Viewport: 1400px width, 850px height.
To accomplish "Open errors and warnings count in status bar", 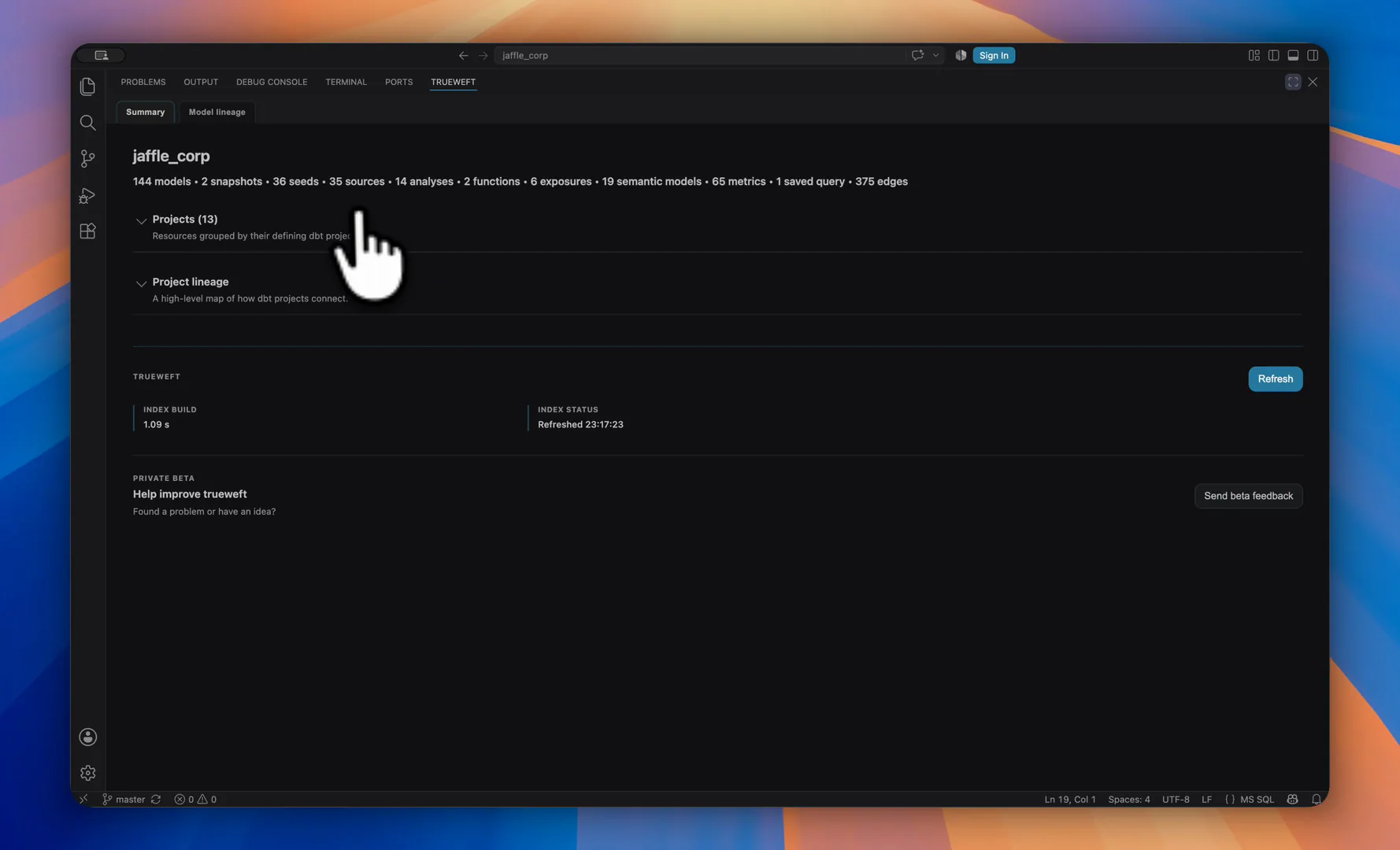I will [x=195, y=799].
